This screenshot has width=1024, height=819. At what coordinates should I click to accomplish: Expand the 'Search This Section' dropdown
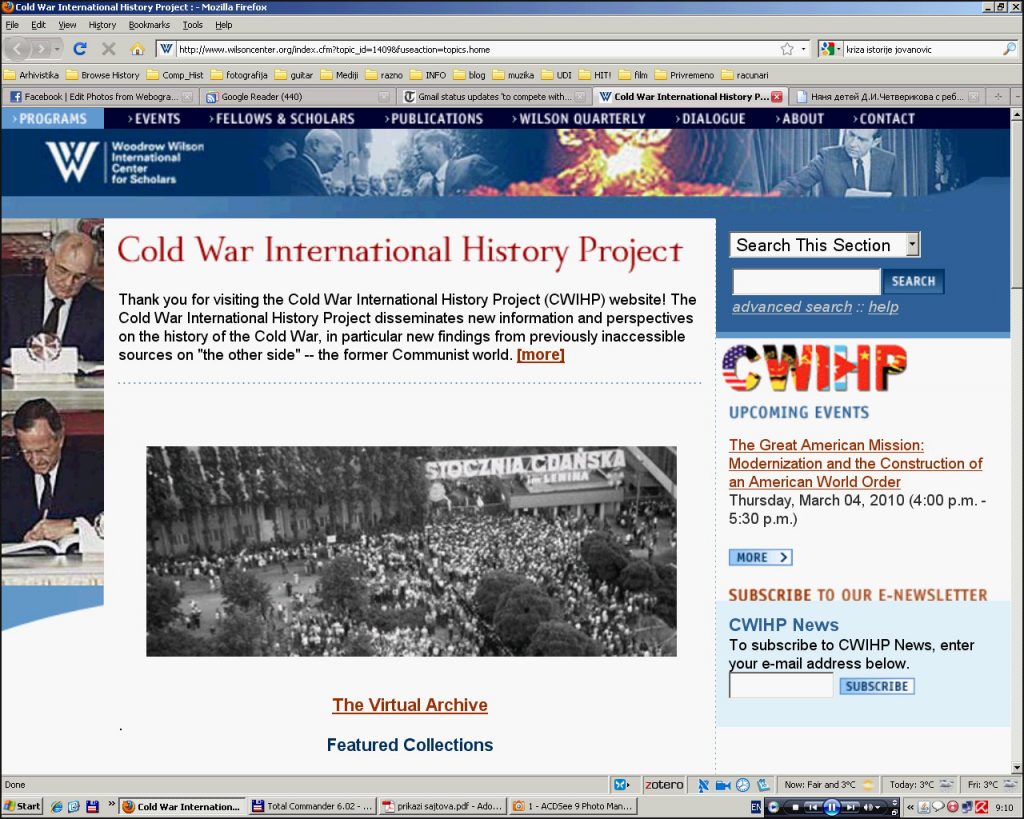911,245
